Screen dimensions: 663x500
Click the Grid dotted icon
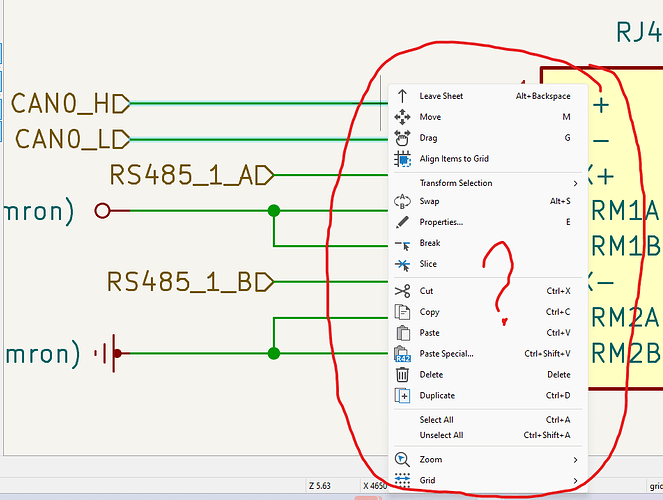(x=402, y=481)
